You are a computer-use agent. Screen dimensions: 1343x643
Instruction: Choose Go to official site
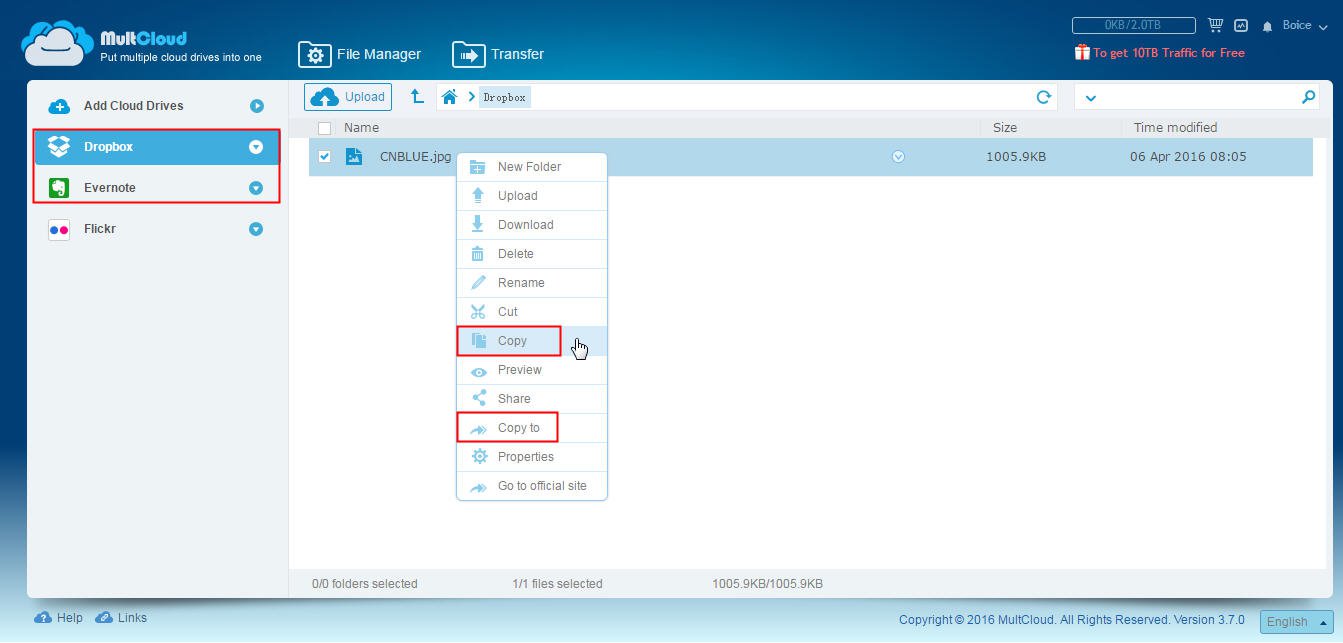[532, 486]
